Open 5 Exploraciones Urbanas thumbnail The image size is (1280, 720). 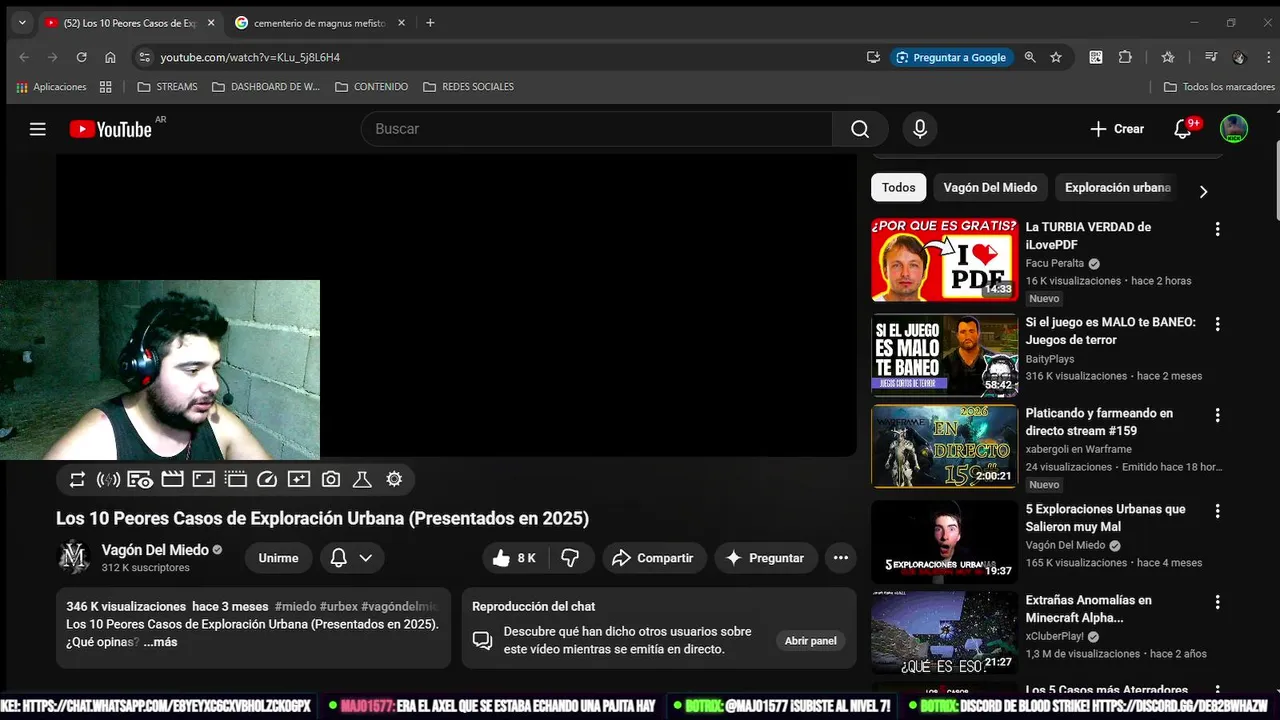(944, 541)
